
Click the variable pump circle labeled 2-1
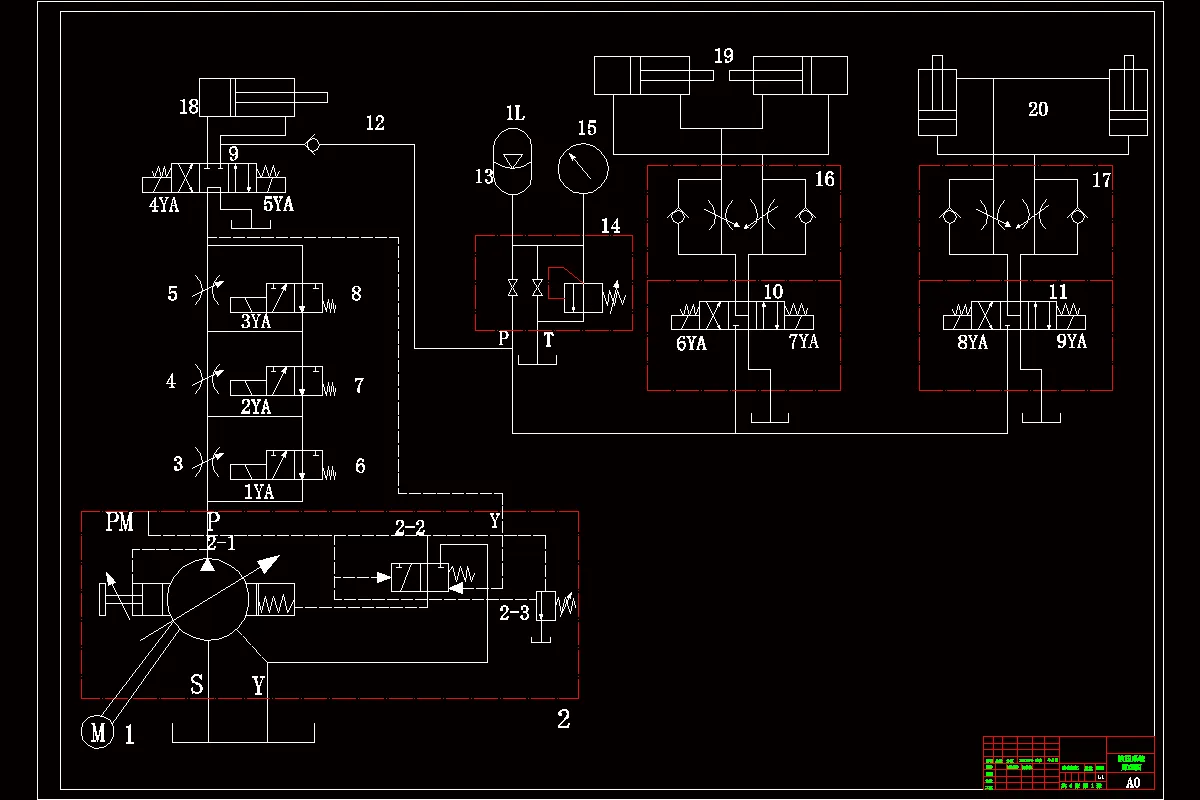[x=207, y=598]
